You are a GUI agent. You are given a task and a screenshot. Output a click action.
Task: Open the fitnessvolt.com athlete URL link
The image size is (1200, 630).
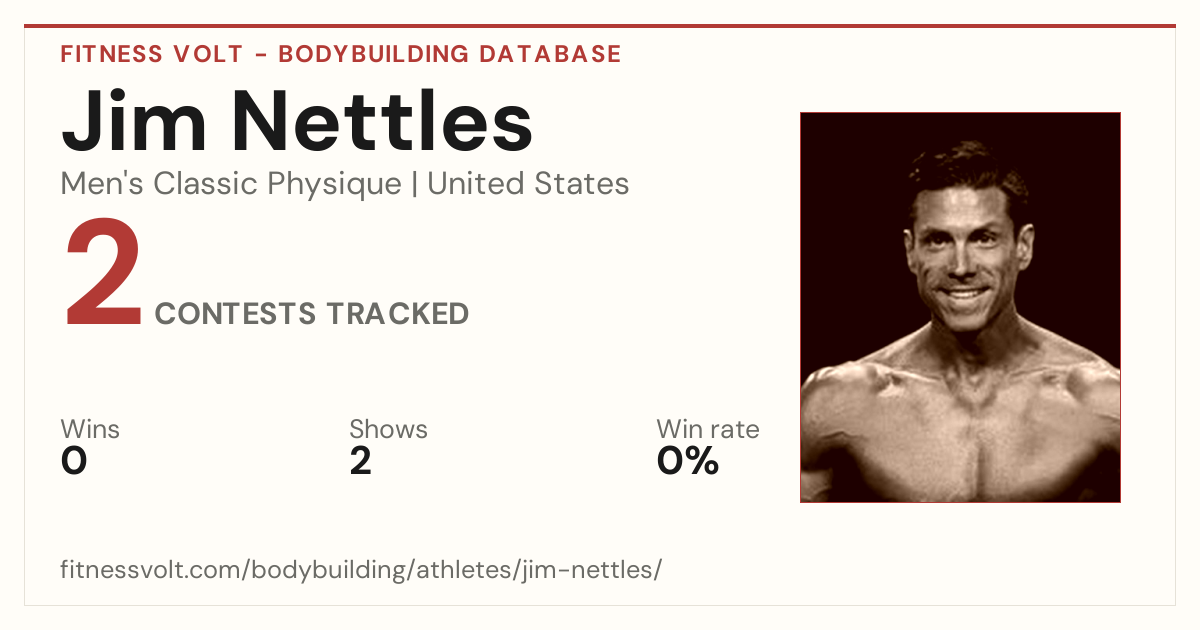pyautogui.click(x=361, y=571)
